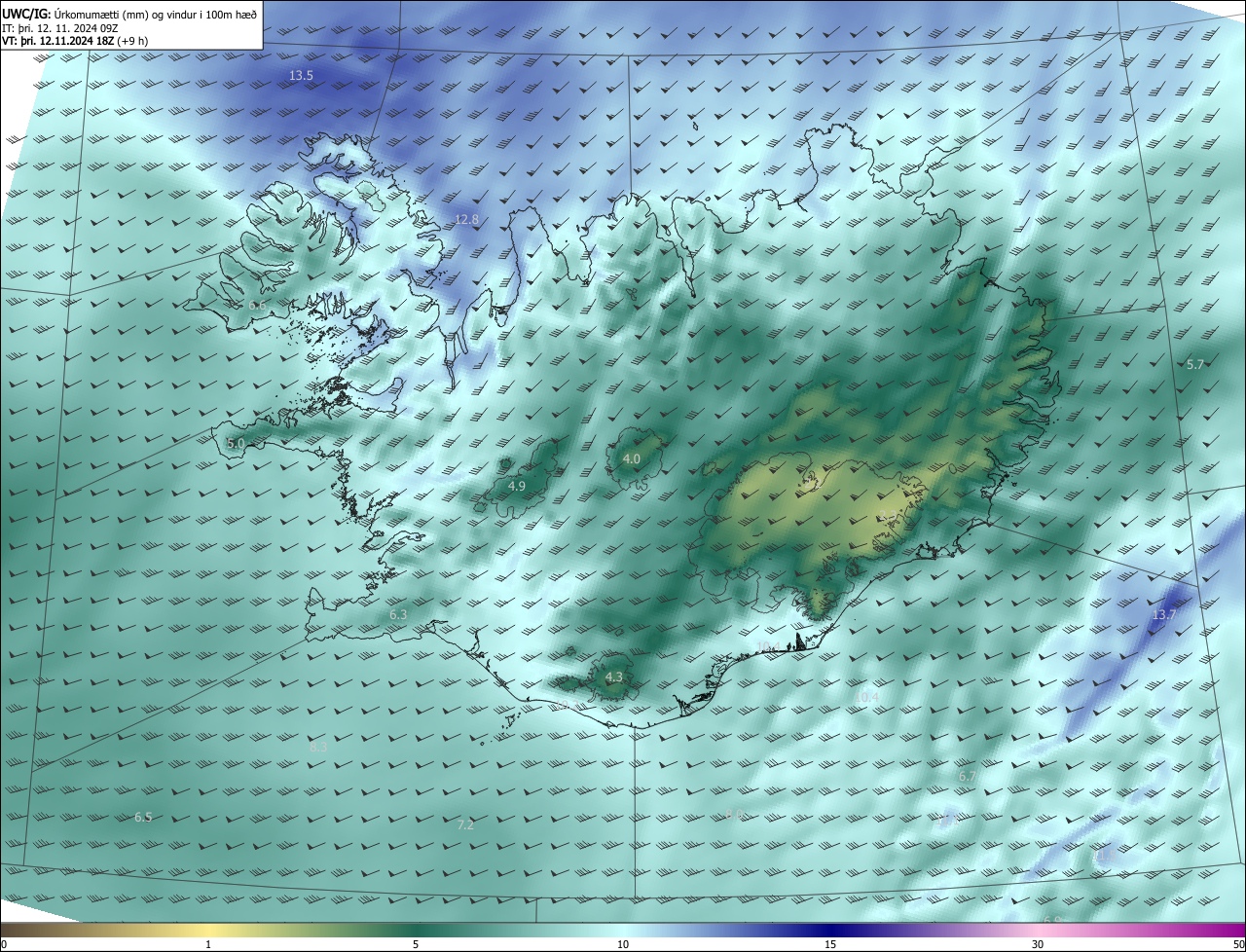Click the color scale tick label 1
This screenshot has height=952, width=1246.
click(x=208, y=944)
